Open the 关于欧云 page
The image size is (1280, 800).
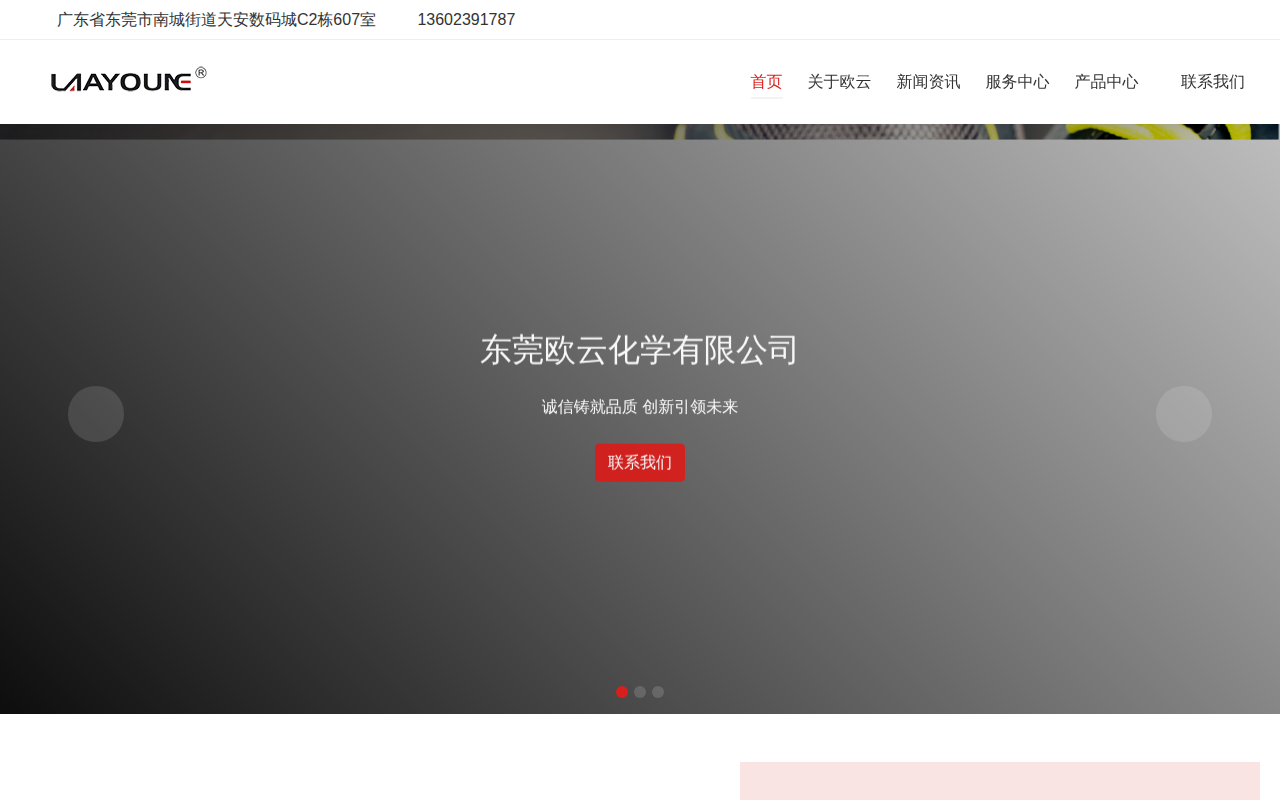click(839, 82)
